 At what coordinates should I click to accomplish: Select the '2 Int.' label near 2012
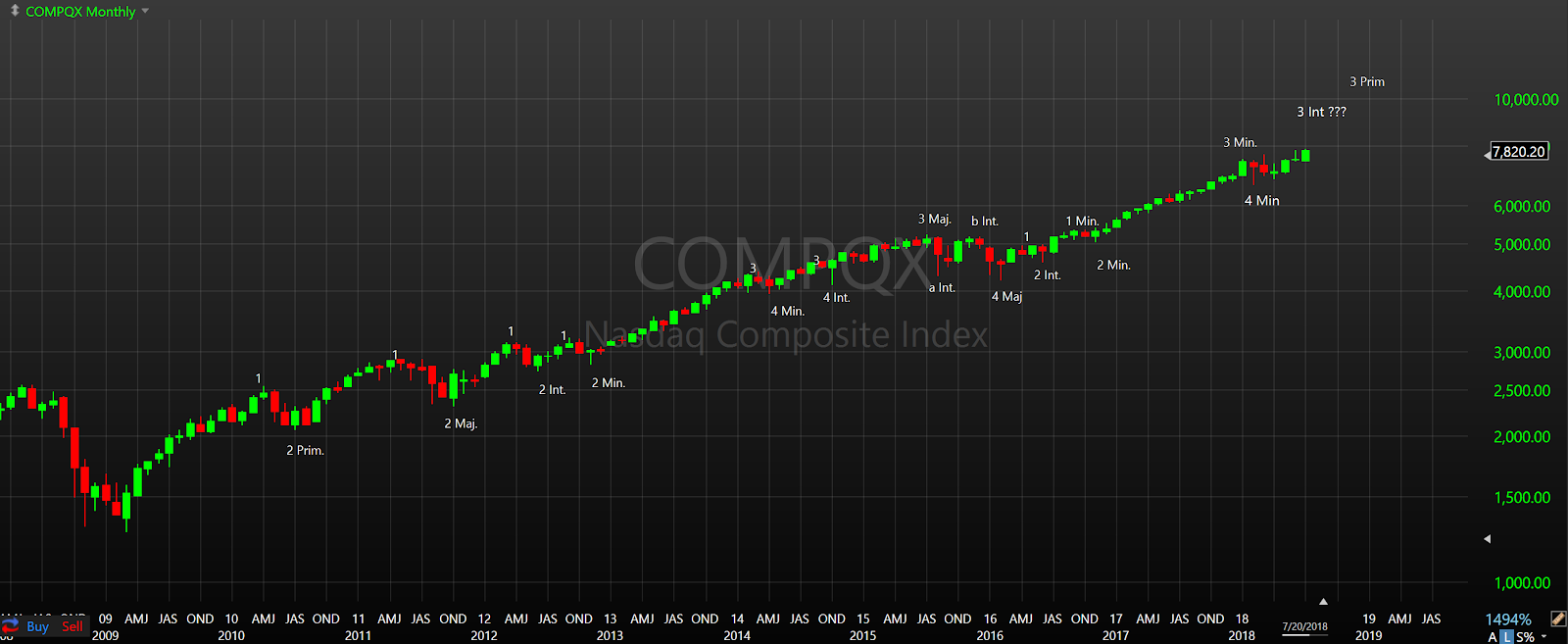552,389
